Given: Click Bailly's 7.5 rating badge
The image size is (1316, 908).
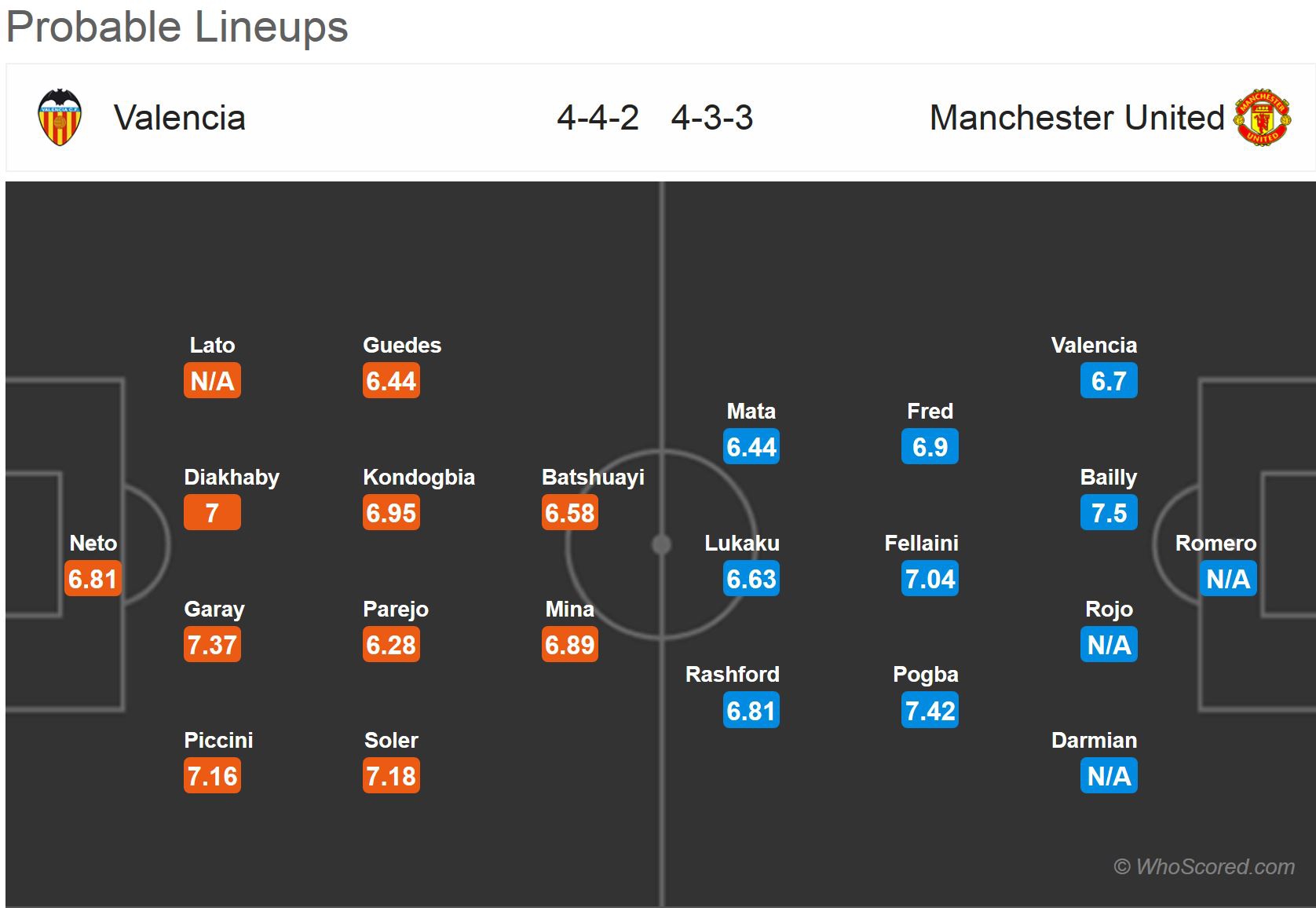Looking at the screenshot, I should tap(1109, 513).
